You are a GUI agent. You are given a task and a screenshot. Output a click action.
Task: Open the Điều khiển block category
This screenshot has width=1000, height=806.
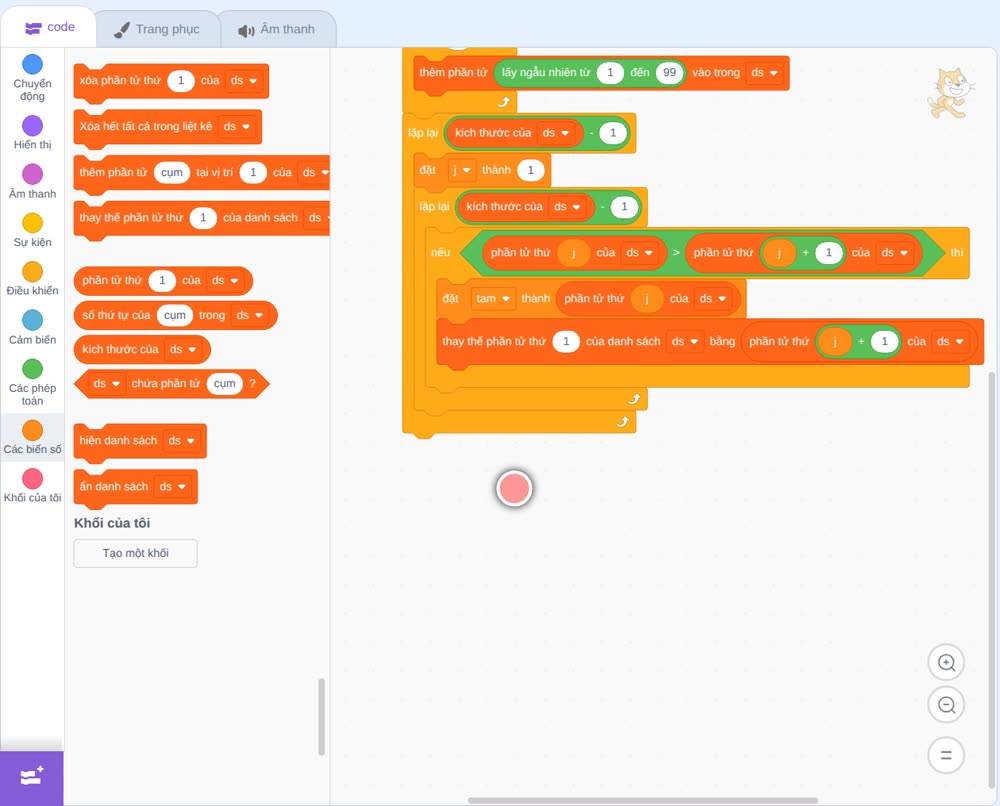pyautogui.click(x=33, y=279)
